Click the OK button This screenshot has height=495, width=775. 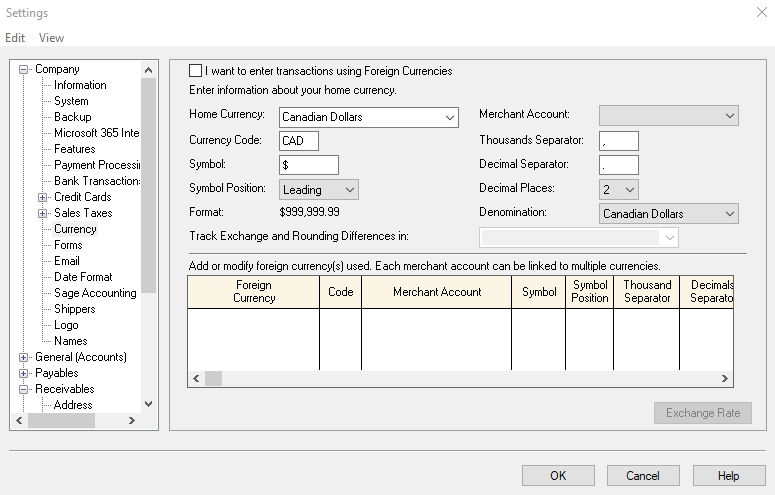click(558, 476)
